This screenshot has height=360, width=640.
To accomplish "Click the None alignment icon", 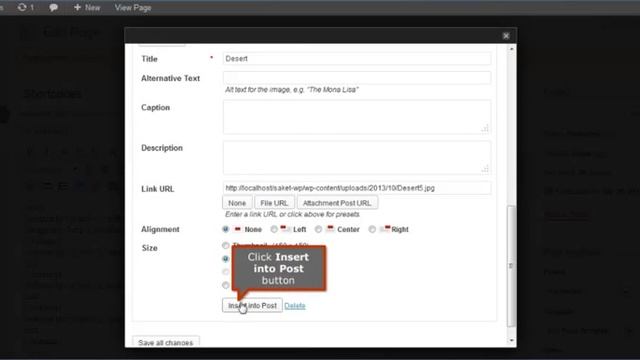I will coord(238,229).
